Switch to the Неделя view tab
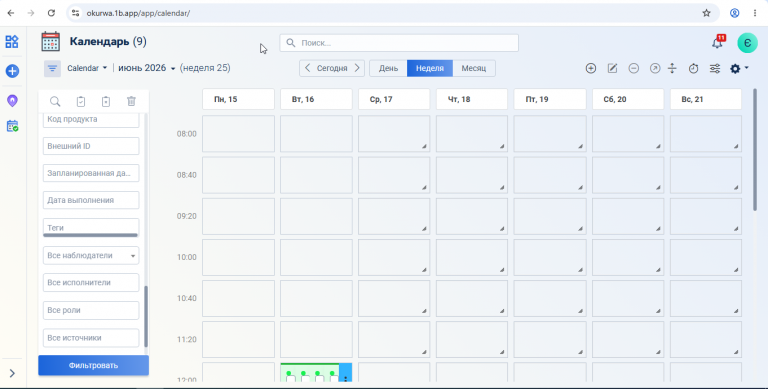768x389 pixels. click(430, 68)
